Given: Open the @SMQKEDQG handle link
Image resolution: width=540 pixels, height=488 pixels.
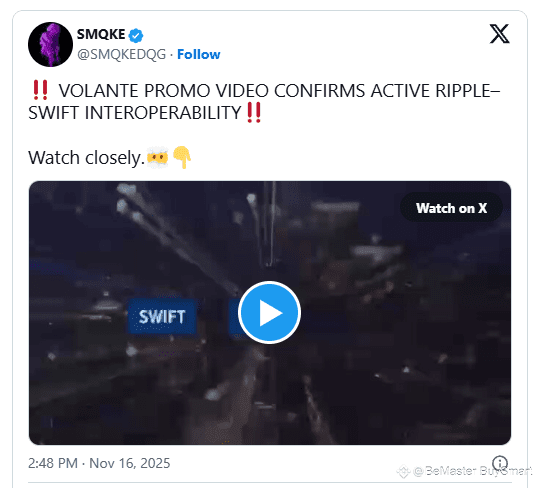Looking at the screenshot, I should point(122,54).
